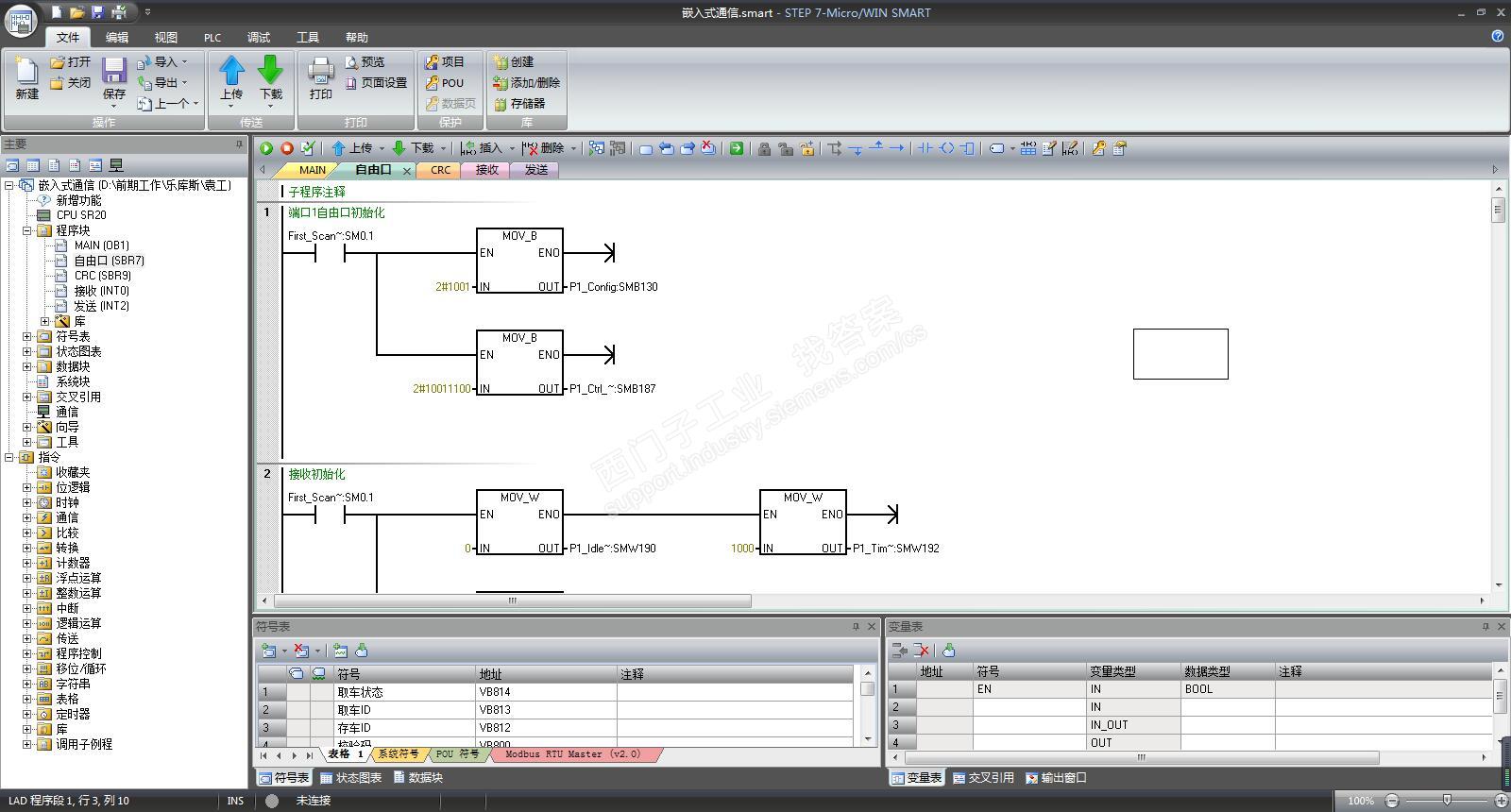Collapse the 程序块 node in project tree
Image resolution: width=1511 pixels, height=812 pixels.
(27, 230)
